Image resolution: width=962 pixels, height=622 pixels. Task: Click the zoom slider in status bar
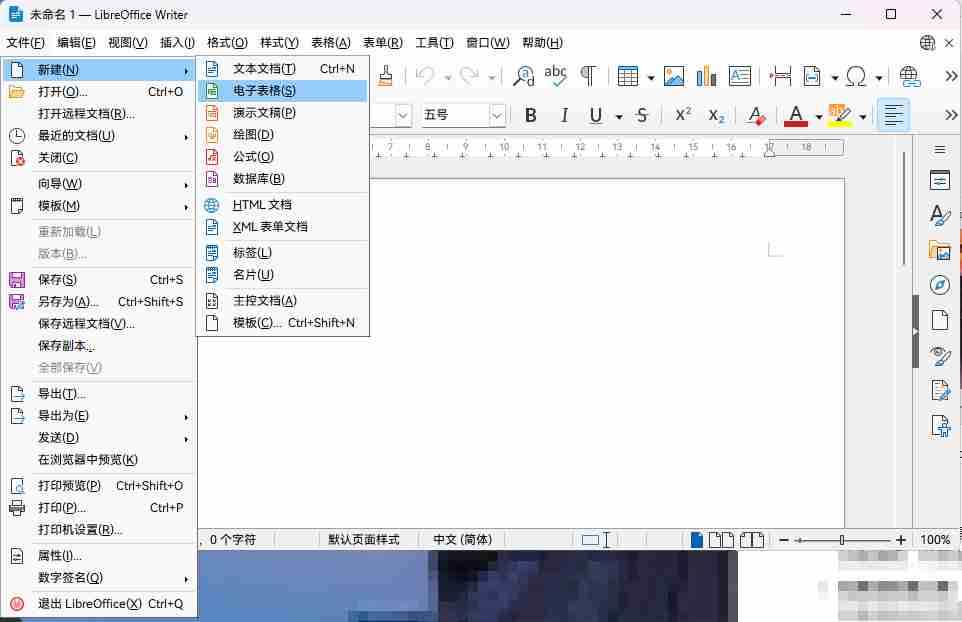click(841, 540)
